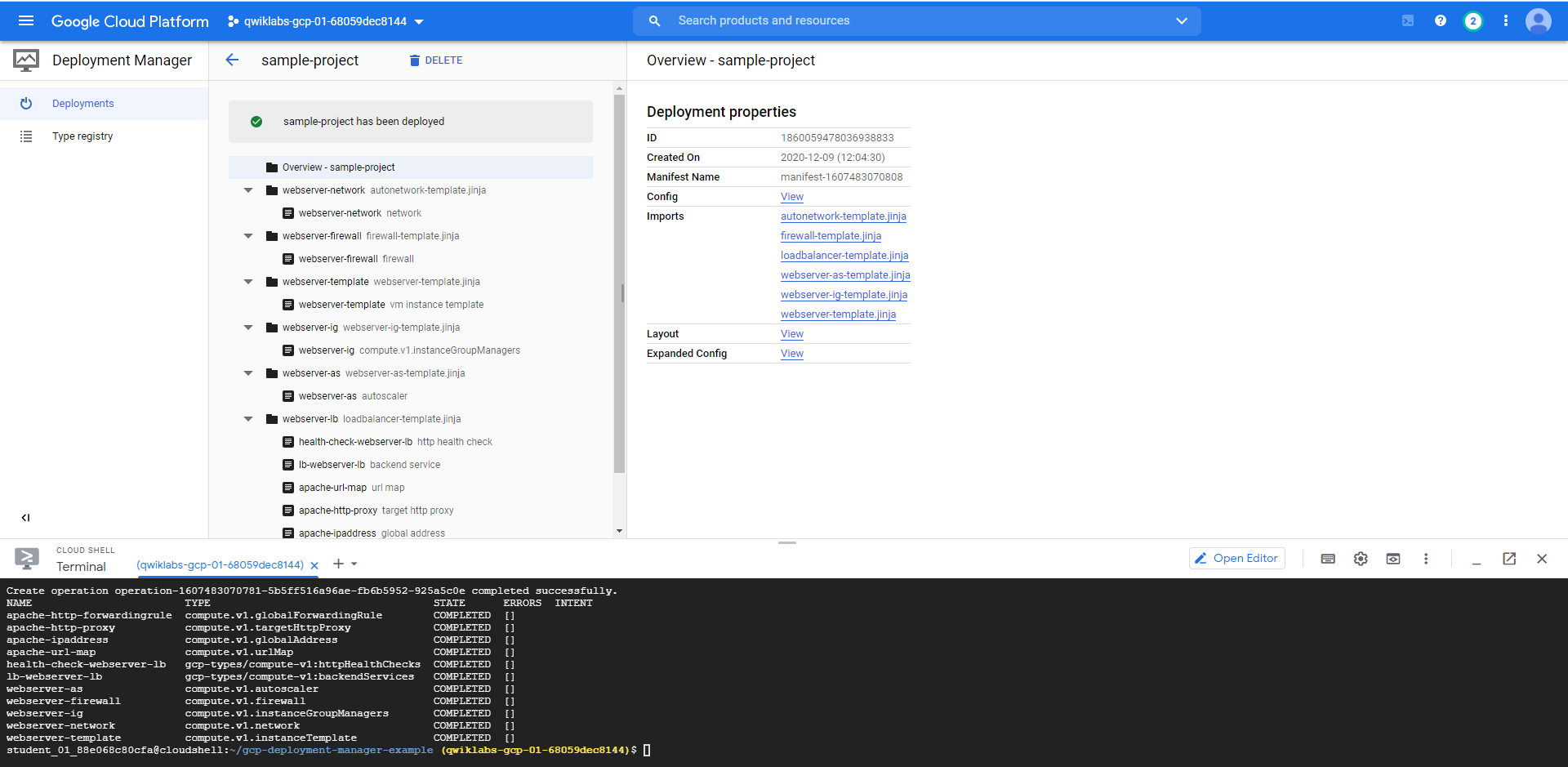Click the Cloud Shell resize handle bar
Viewport: 1568px width, 767px height.
coord(787,542)
